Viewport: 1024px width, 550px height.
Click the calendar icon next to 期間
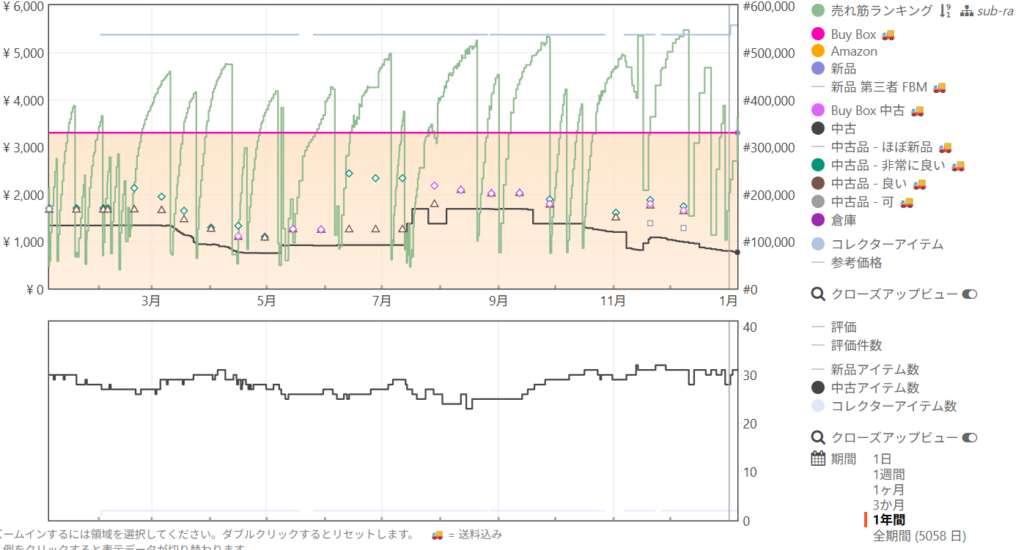tap(818, 459)
